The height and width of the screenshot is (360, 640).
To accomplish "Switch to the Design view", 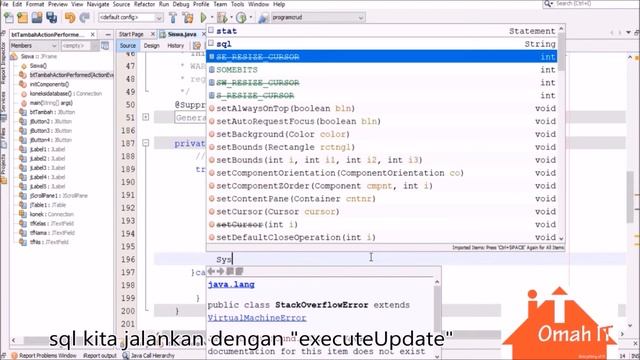I will (151, 46).
